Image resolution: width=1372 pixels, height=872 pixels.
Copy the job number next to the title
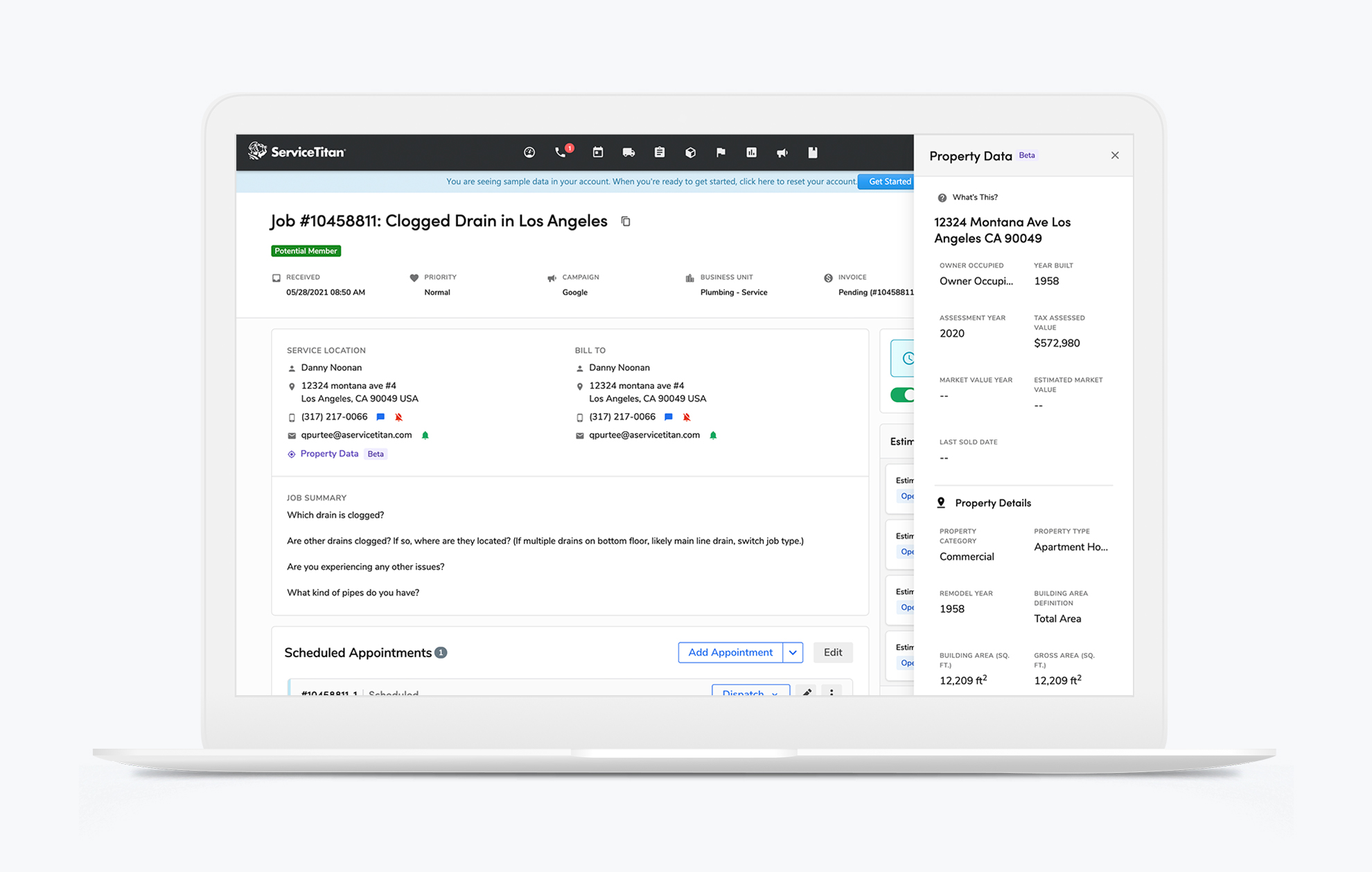click(x=626, y=220)
